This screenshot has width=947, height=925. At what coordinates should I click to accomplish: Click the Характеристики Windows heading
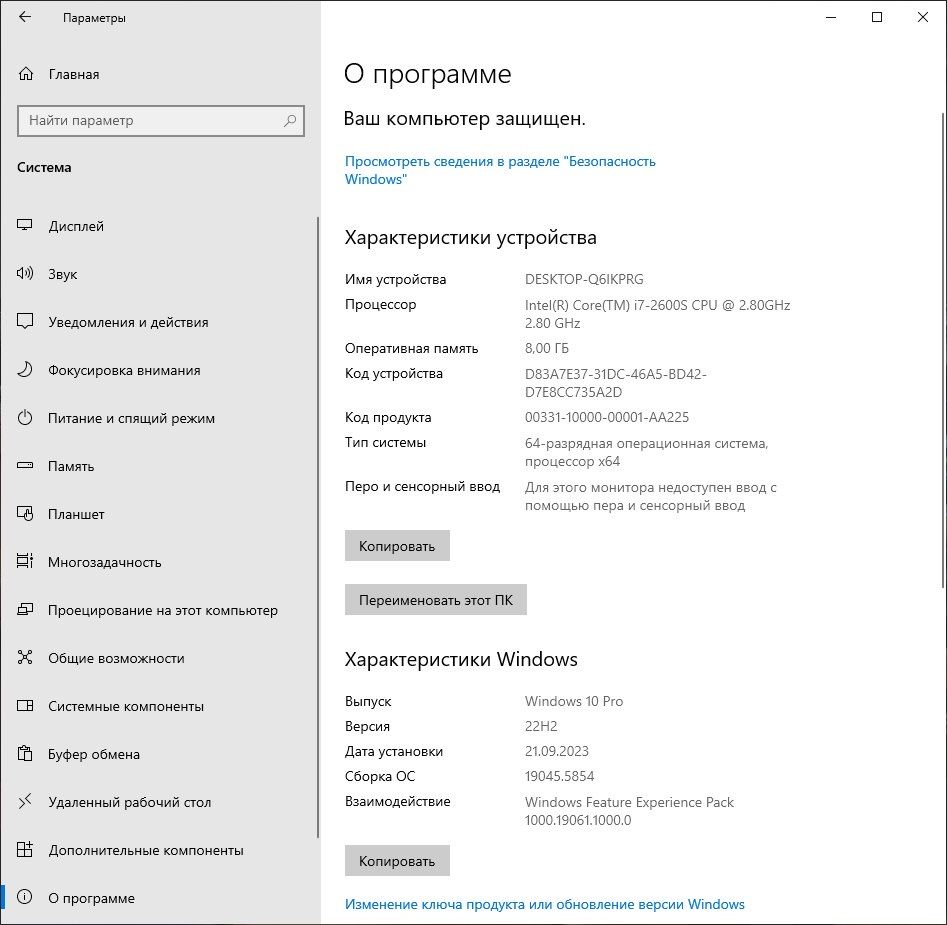(x=461, y=659)
